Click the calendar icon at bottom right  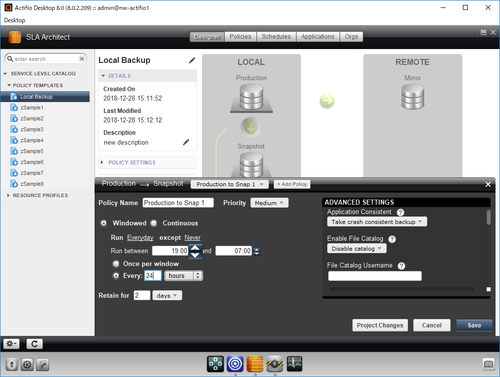[x=488, y=364]
